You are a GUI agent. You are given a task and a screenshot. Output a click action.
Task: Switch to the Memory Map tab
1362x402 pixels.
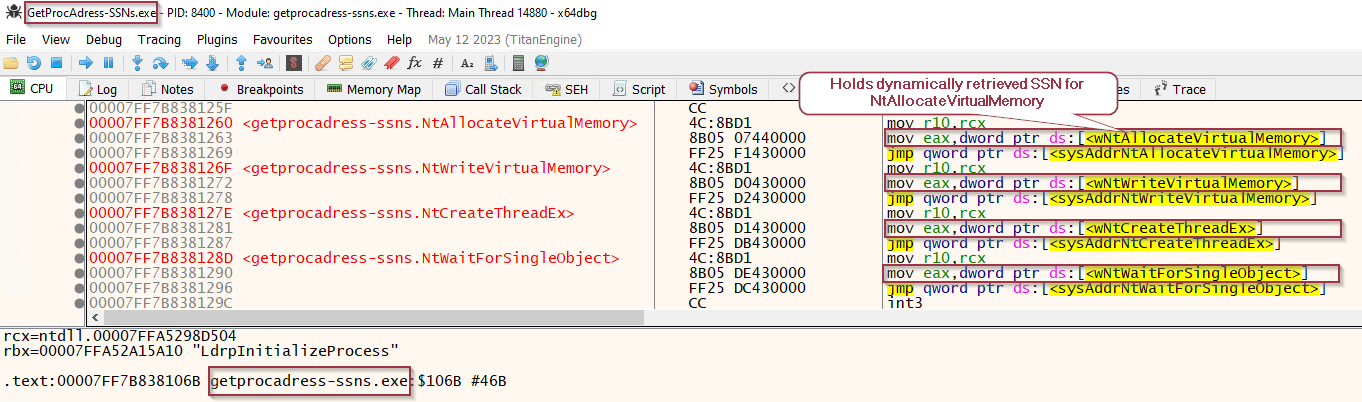pos(373,89)
